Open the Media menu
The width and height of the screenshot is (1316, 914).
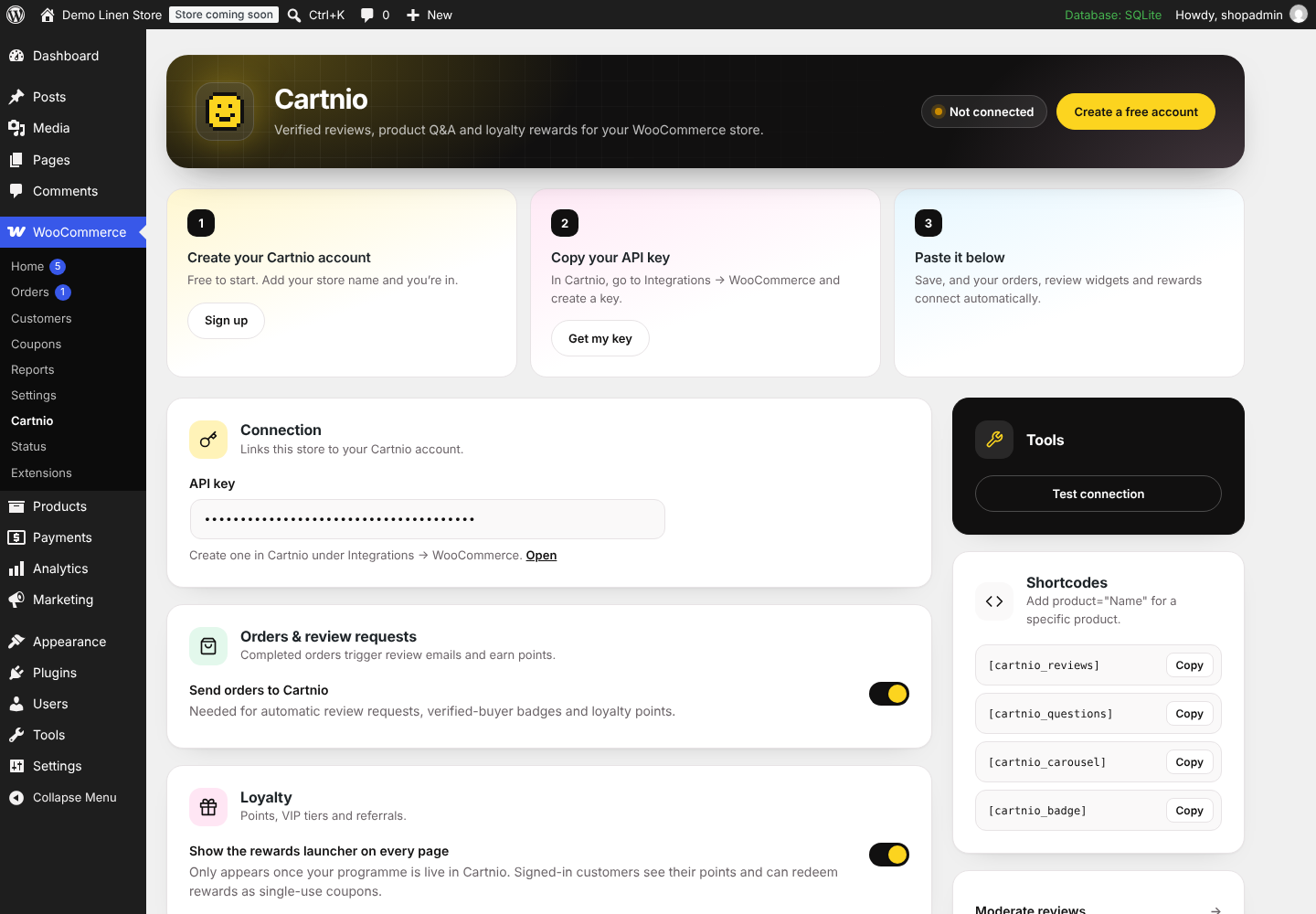point(73,128)
